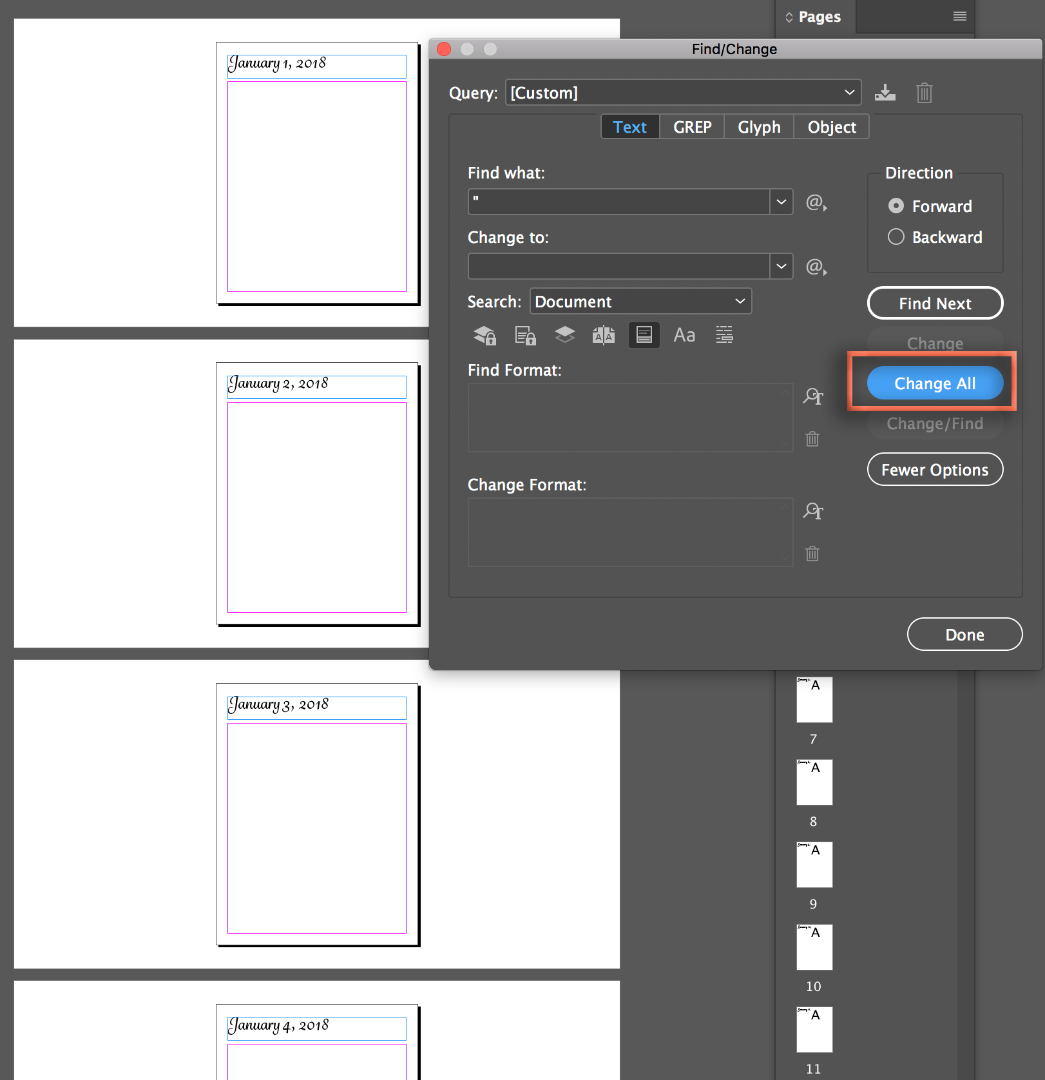Open Pages panel menu icon
Image resolution: width=1045 pixels, height=1080 pixels.
tap(960, 17)
